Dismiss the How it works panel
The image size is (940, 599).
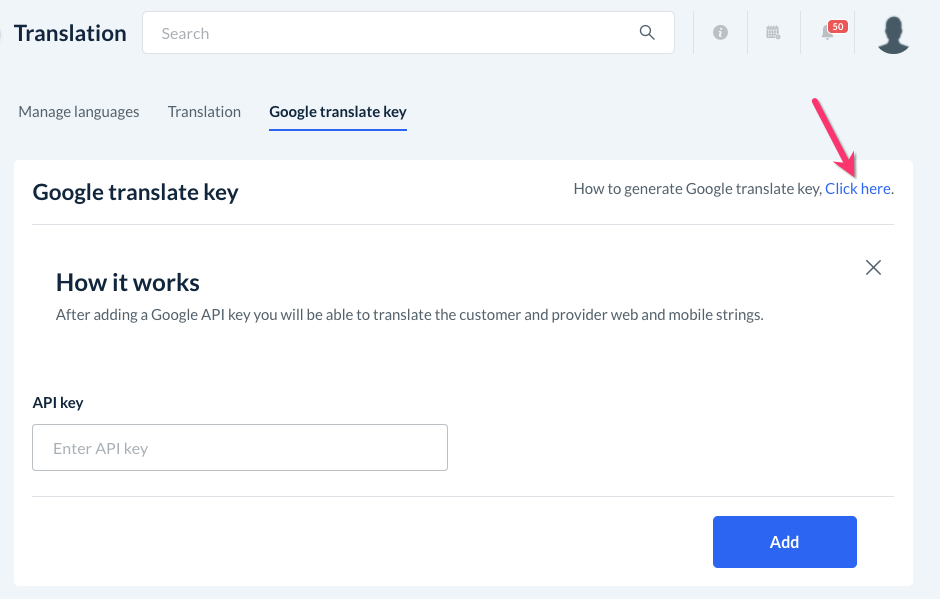873,267
